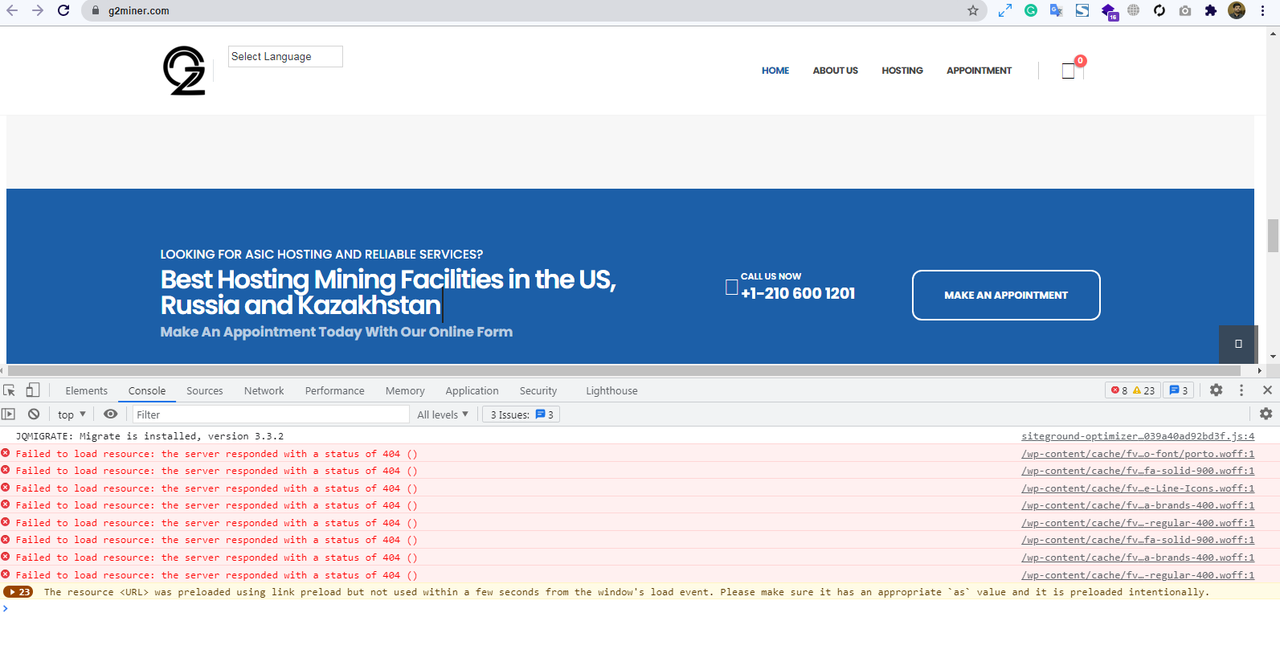Open the Chrome profile avatar

tap(1237, 10)
